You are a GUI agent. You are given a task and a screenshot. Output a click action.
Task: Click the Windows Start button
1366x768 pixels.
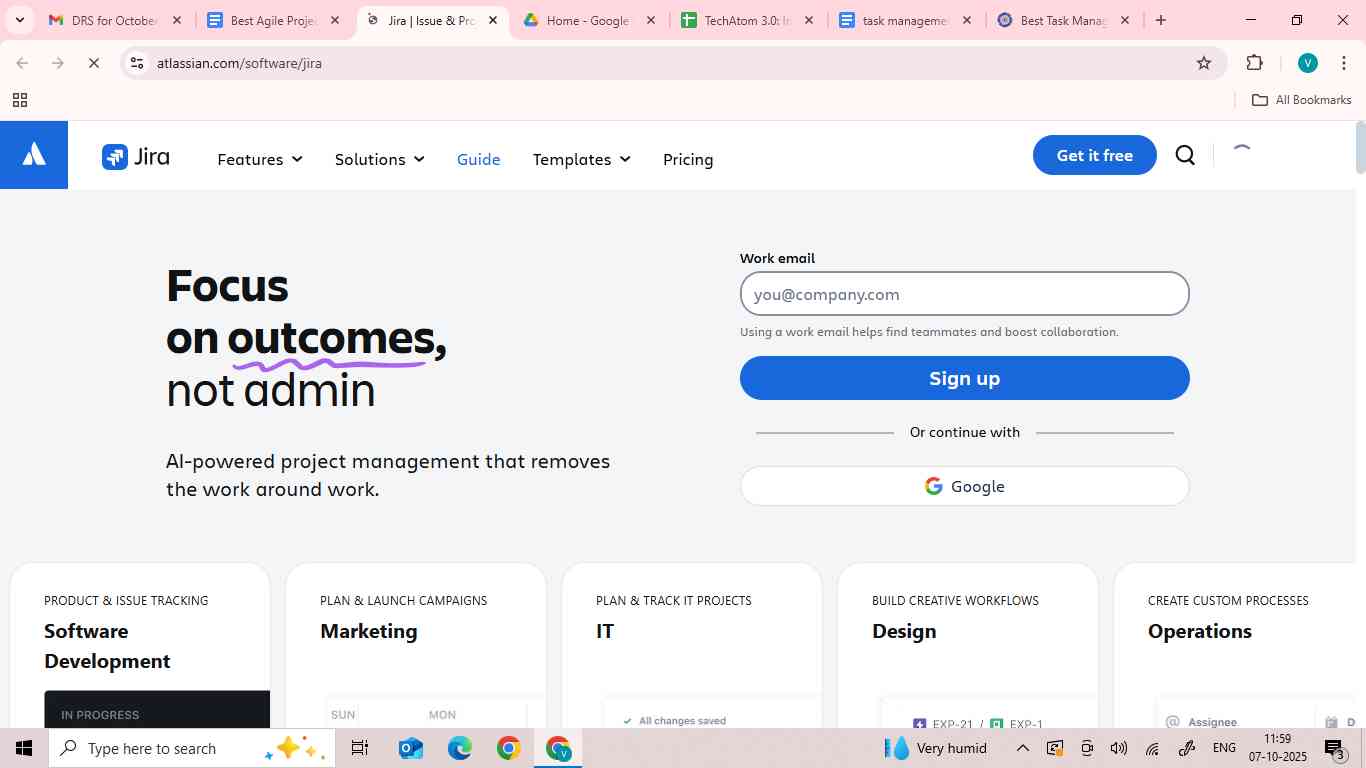click(22, 747)
